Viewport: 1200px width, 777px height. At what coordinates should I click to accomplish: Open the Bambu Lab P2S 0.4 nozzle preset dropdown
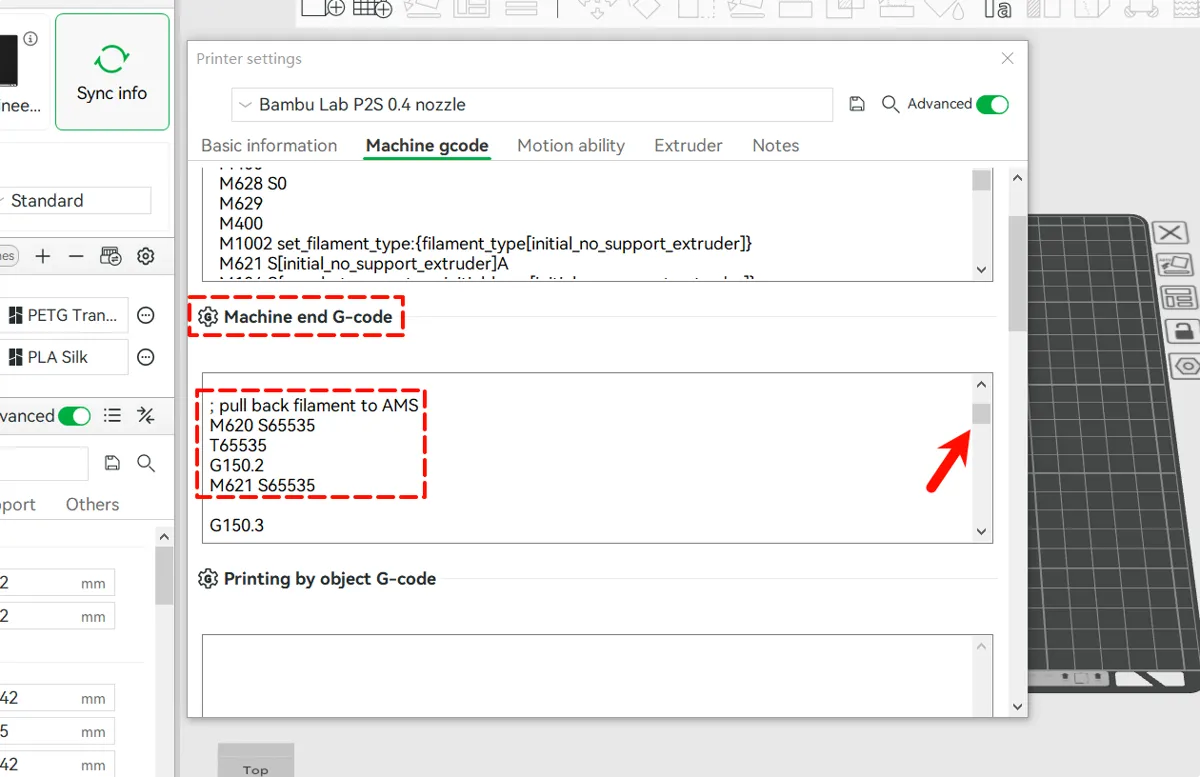tap(532, 104)
